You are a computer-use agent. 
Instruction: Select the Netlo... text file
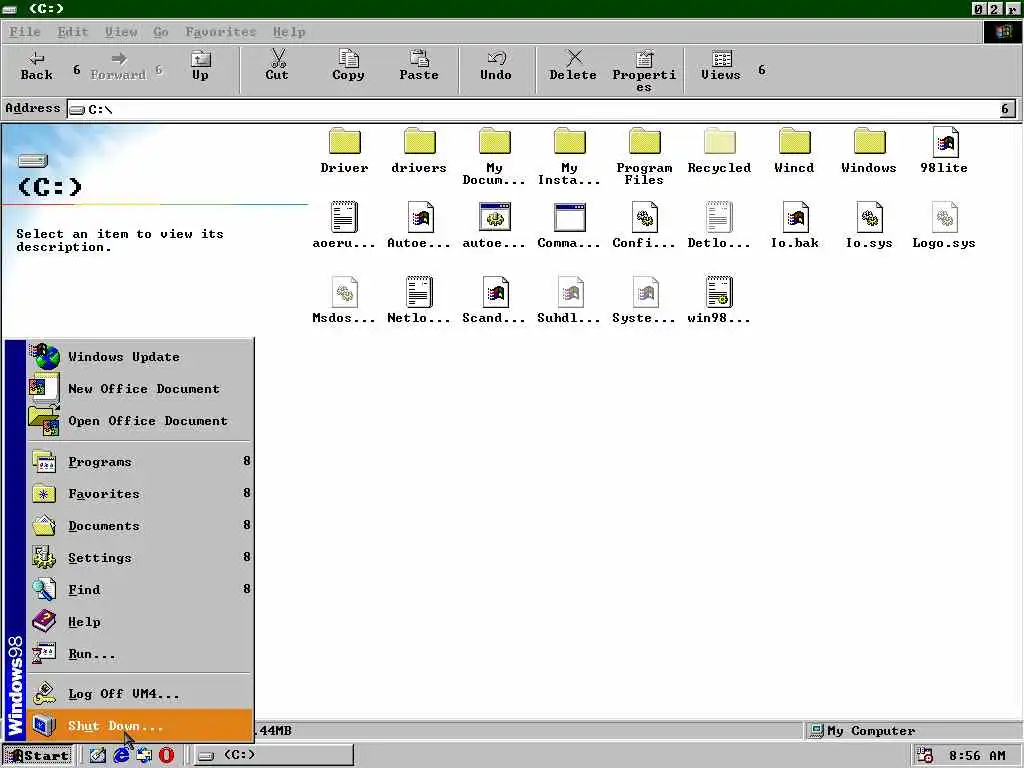[419, 301]
